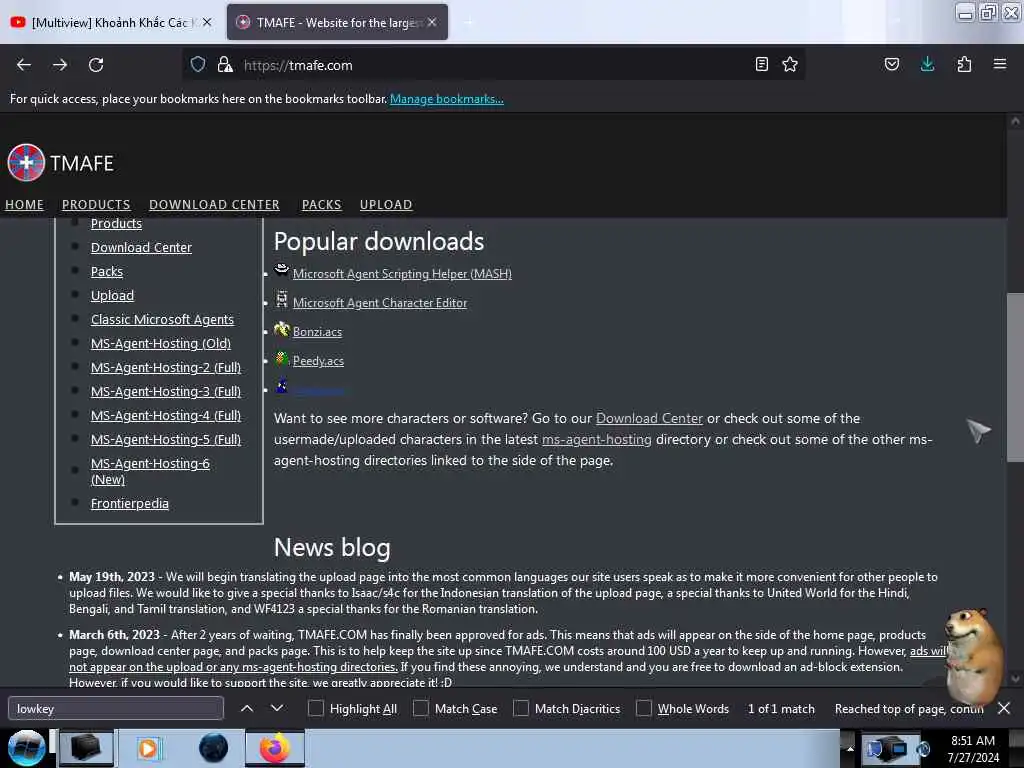The height and width of the screenshot is (768, 1024).
Task: Open the Downloads panel arrow
Action: (927, 64)
